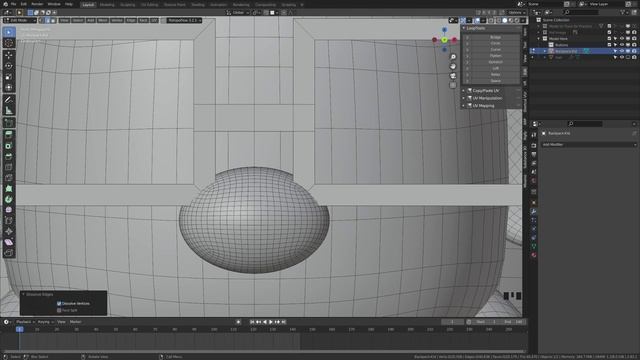This screenshot has width=640, height=360.
Task: Toggle eye on highlighted outliner row
Action: [x=622, y=51]
